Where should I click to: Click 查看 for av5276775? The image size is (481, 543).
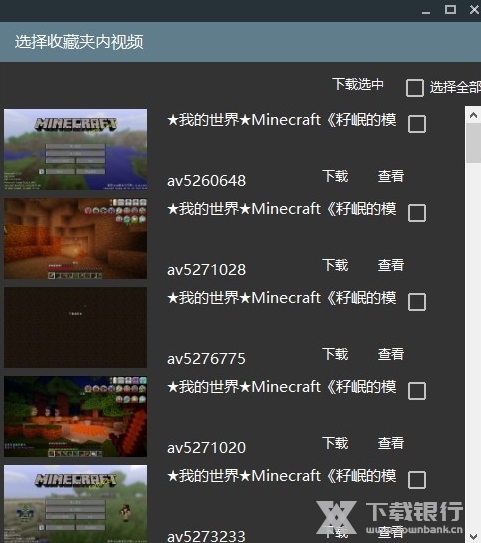point(391,354)
